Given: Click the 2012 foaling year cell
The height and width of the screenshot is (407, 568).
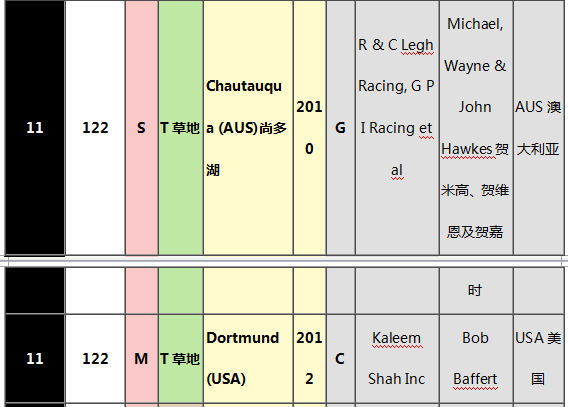Looking at the screenshot, I should [309, 358].
